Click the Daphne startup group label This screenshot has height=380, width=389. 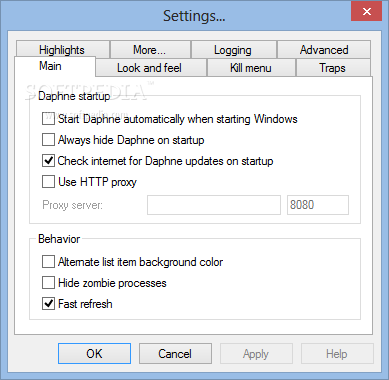pos(74,96)
